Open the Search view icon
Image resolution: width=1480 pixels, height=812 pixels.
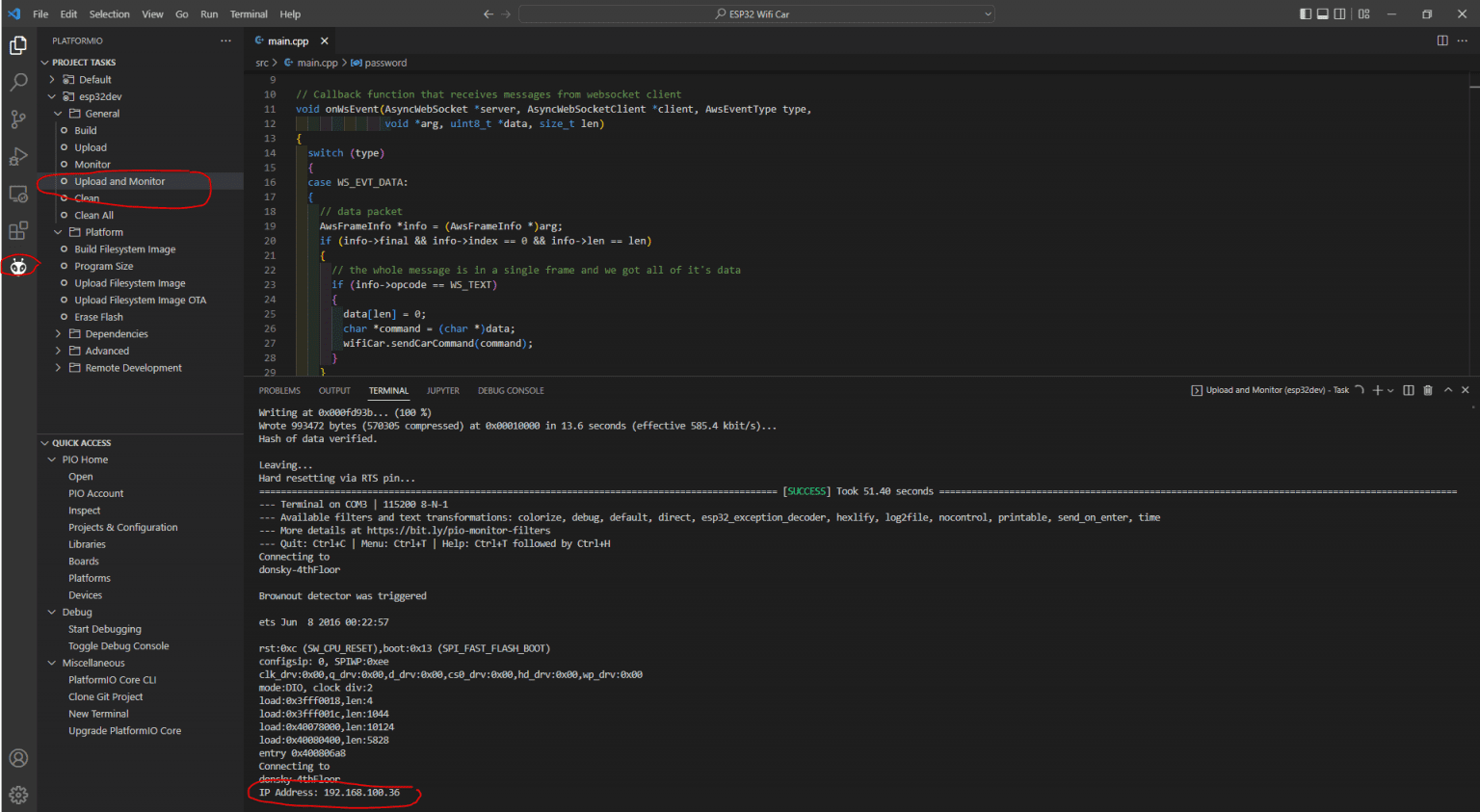click(x=18, y=83)
